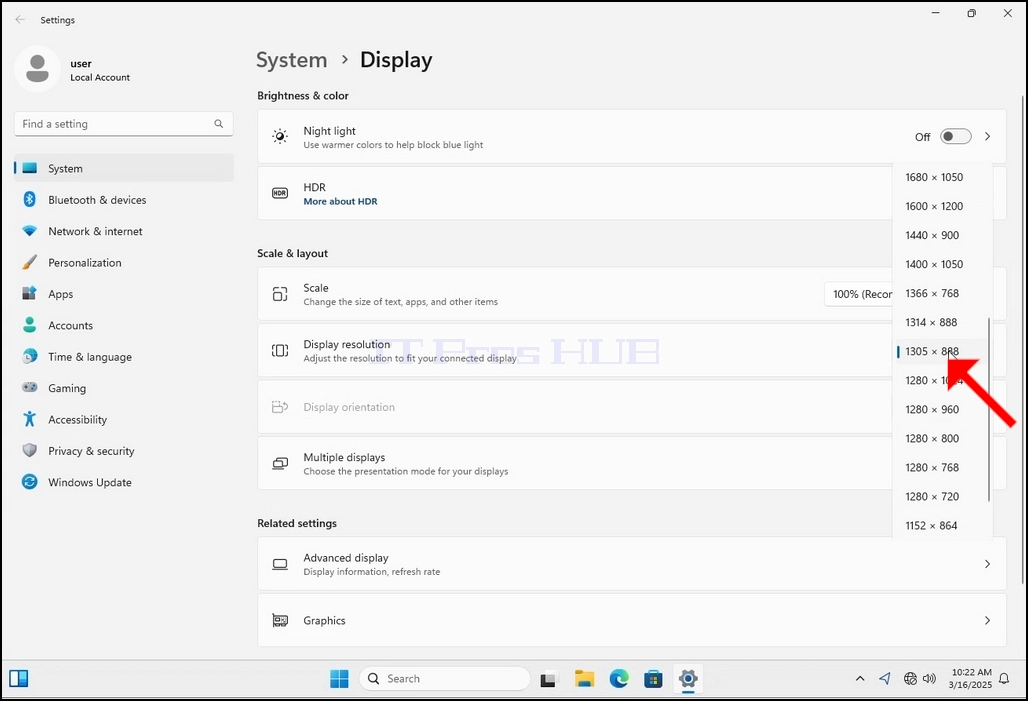Click the Graphics card icon
The width and height of the screenshot is (1028, 701).
coord(280,620)
